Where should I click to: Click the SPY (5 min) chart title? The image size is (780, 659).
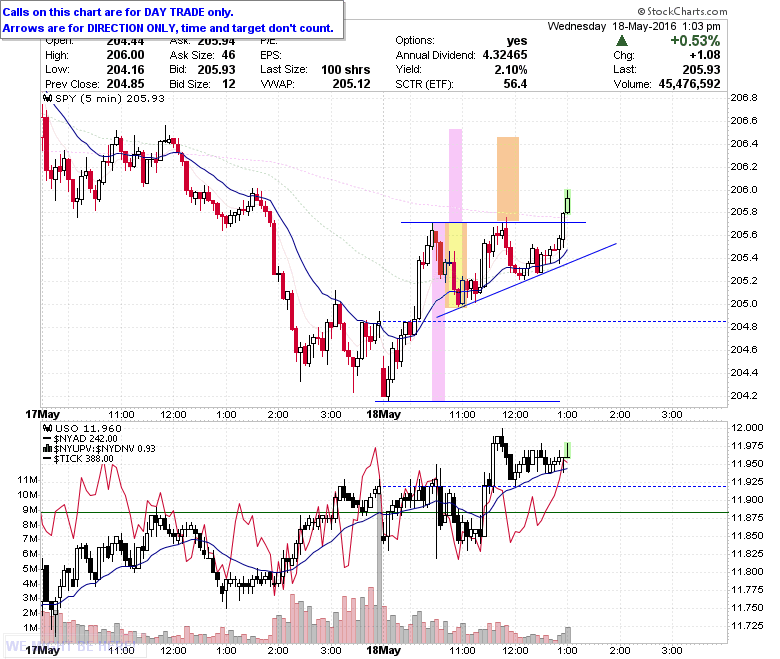click(109, 98)
